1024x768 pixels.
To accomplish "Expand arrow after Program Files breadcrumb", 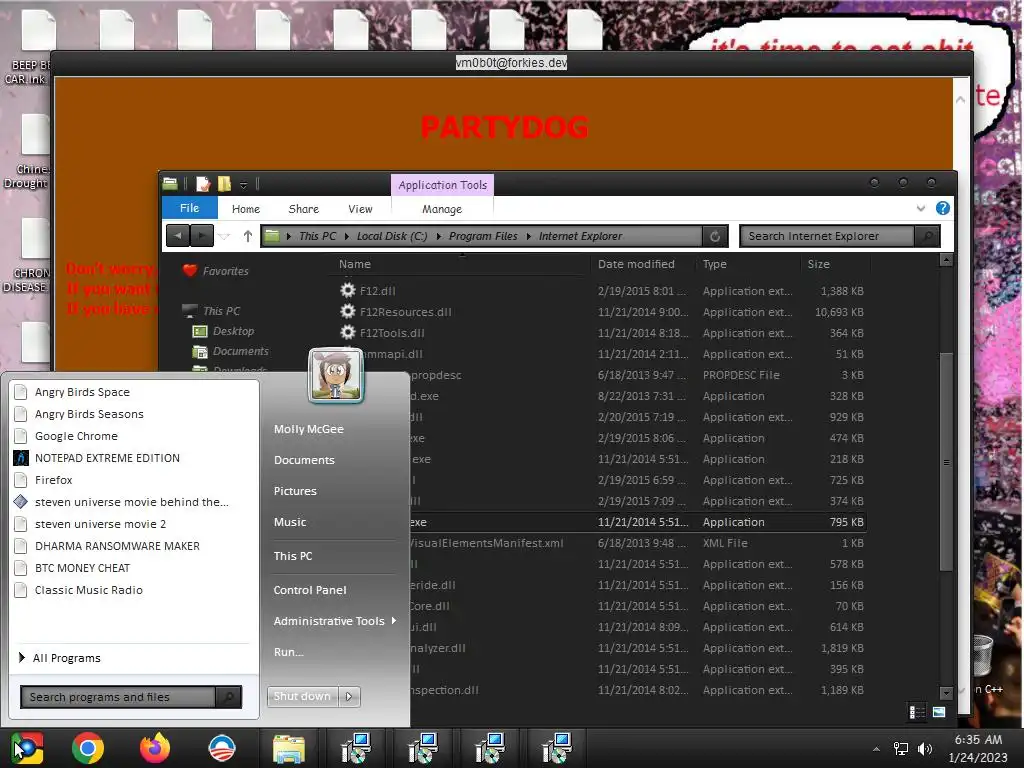I will 529,236.
